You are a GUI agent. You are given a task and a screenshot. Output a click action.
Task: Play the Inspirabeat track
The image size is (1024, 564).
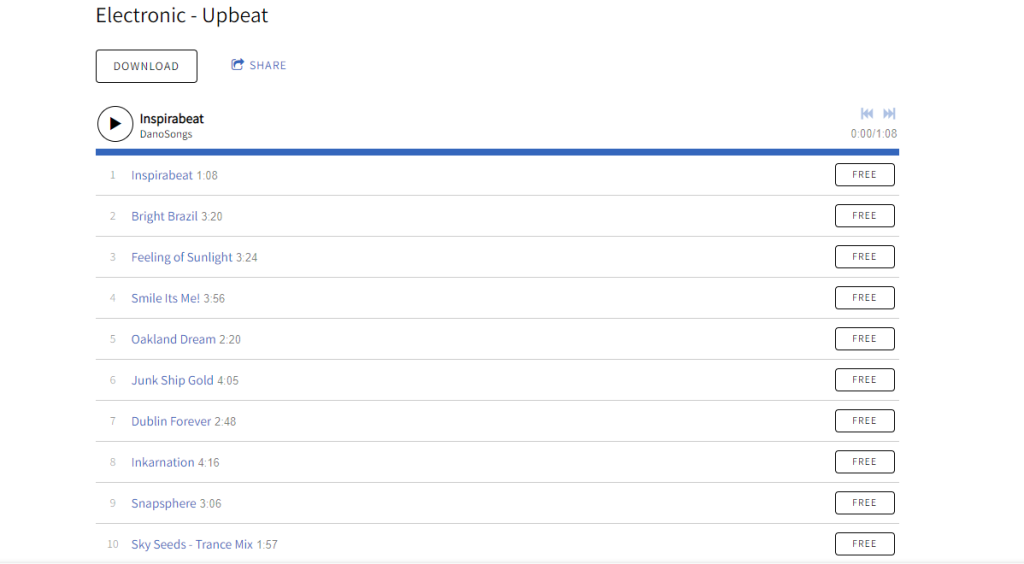(x=115, y=124)
